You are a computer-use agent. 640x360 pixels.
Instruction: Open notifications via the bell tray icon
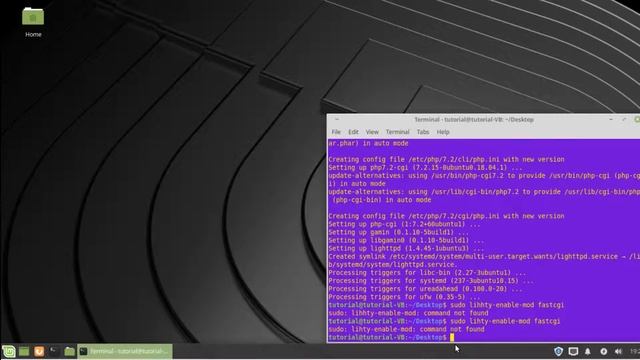[x=588, y=351]
